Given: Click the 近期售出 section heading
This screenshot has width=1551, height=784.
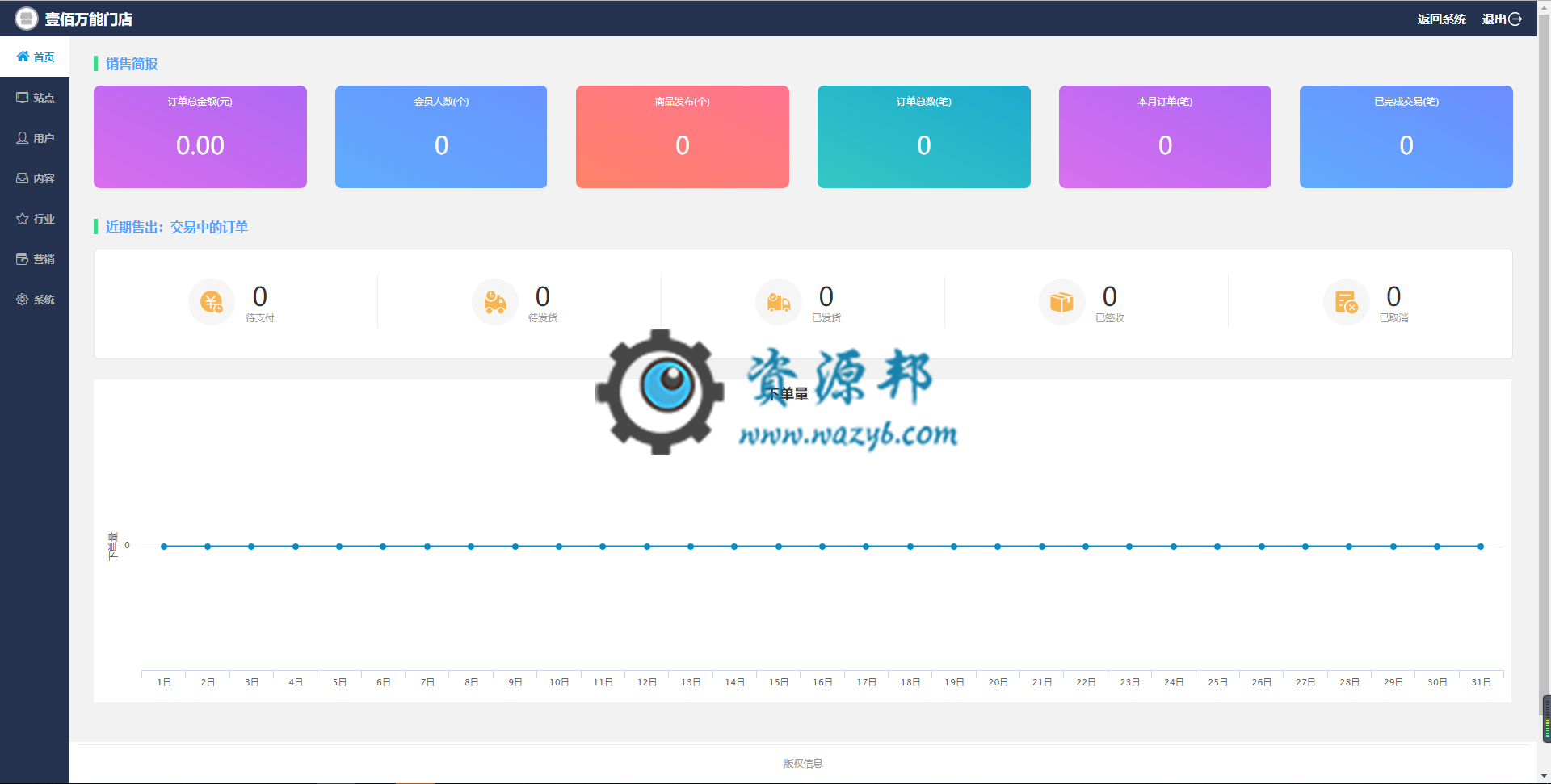Looking at the screenshot, I should (x=177, y=227).
